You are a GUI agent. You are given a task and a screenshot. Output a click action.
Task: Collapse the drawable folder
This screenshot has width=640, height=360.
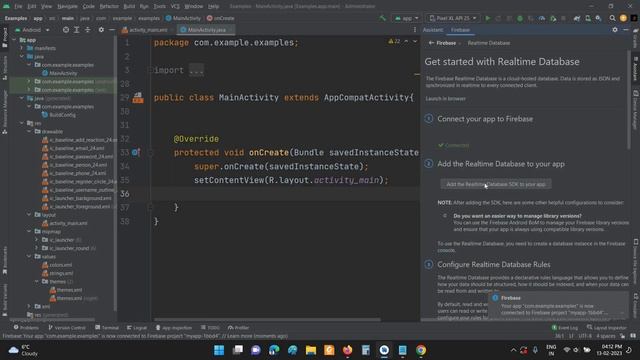coord(29,131)
